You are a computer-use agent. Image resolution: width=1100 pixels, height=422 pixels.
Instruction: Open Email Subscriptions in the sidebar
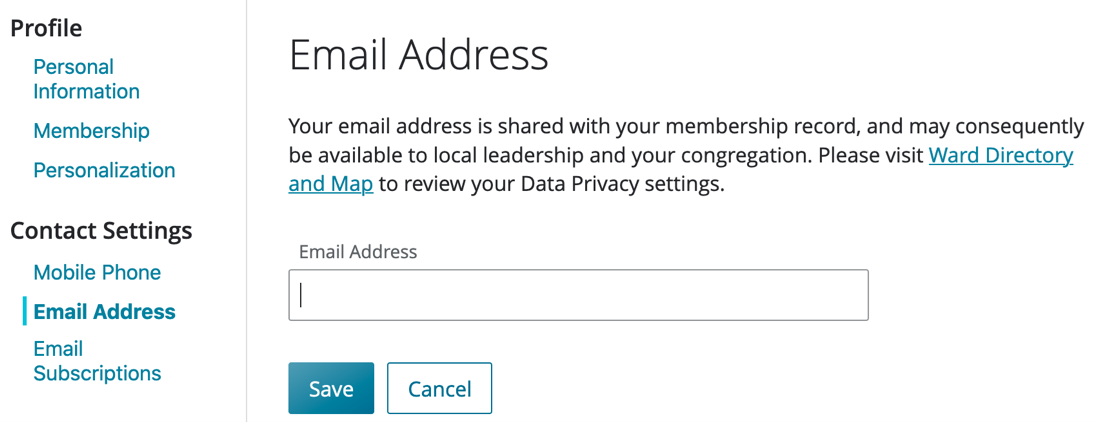pos(96,361)
